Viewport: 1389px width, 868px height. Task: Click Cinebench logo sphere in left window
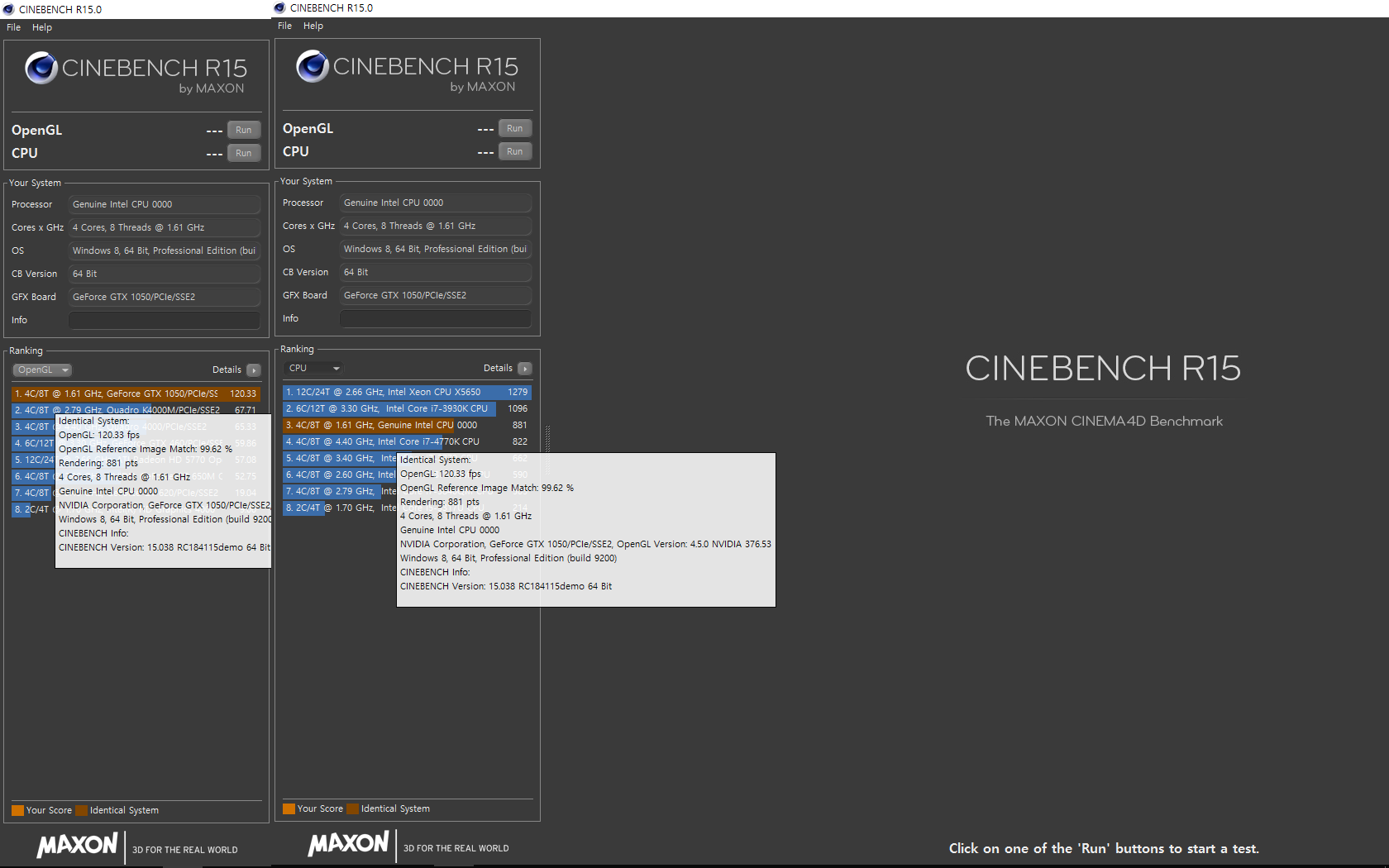click(x=41, y=68)
